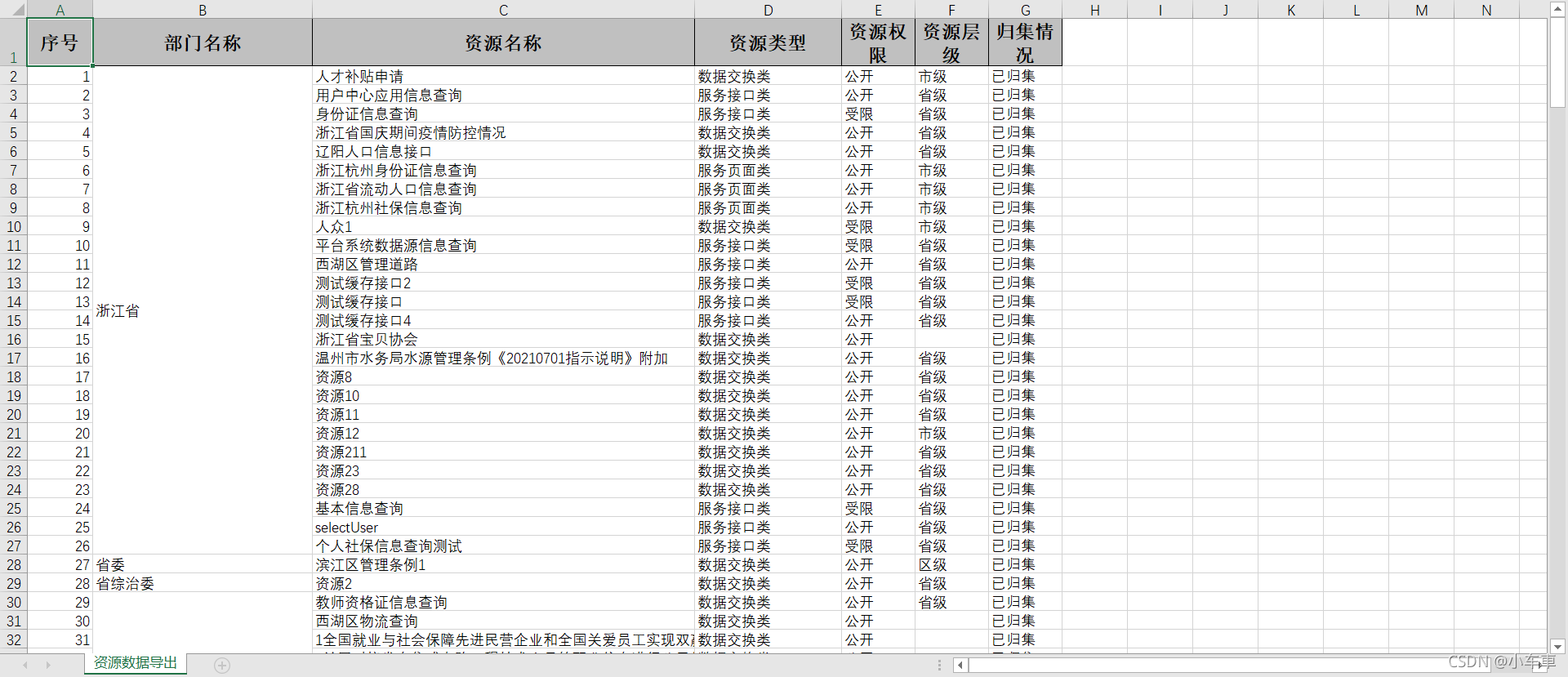Click the 部门名称 header cell
Screen dimensions: 1568x677
tap(203, 42)
